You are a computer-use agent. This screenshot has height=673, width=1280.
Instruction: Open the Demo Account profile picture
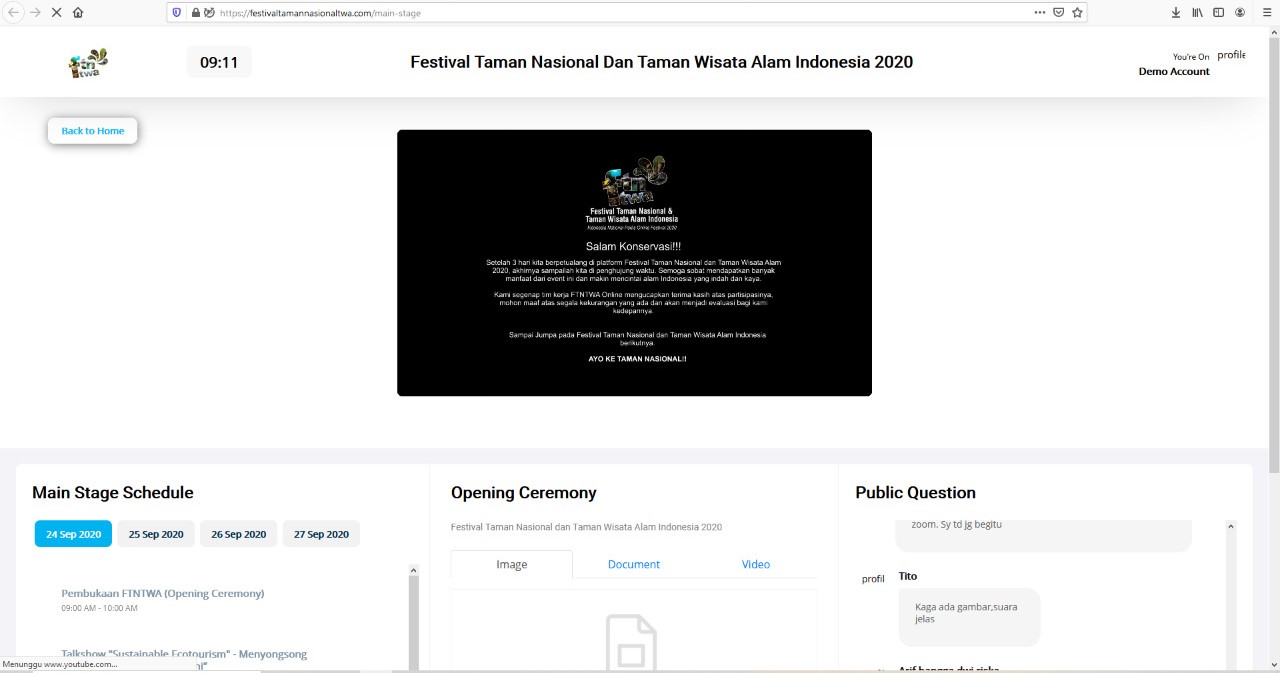[1231, 56]
